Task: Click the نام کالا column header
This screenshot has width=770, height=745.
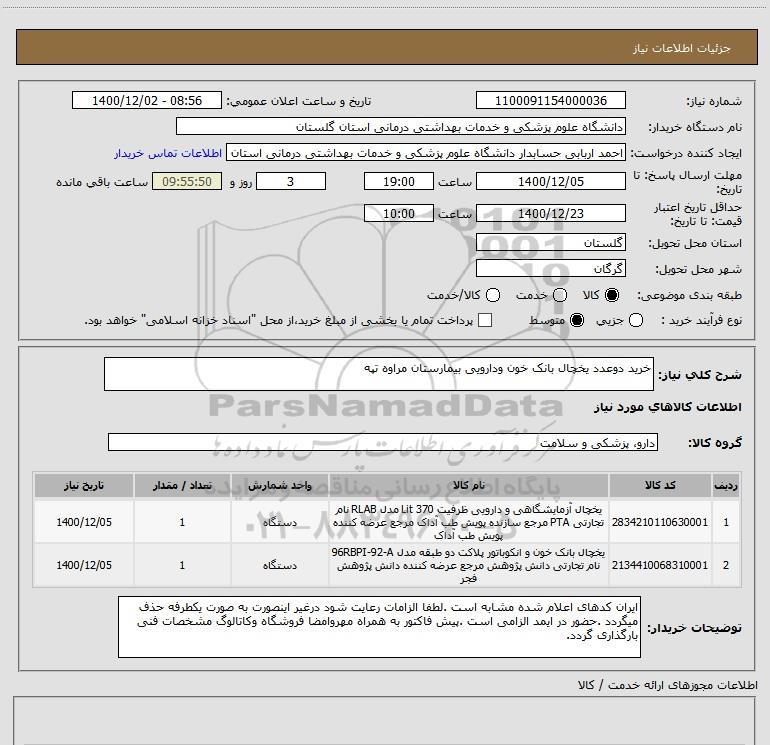Action: 468,486
